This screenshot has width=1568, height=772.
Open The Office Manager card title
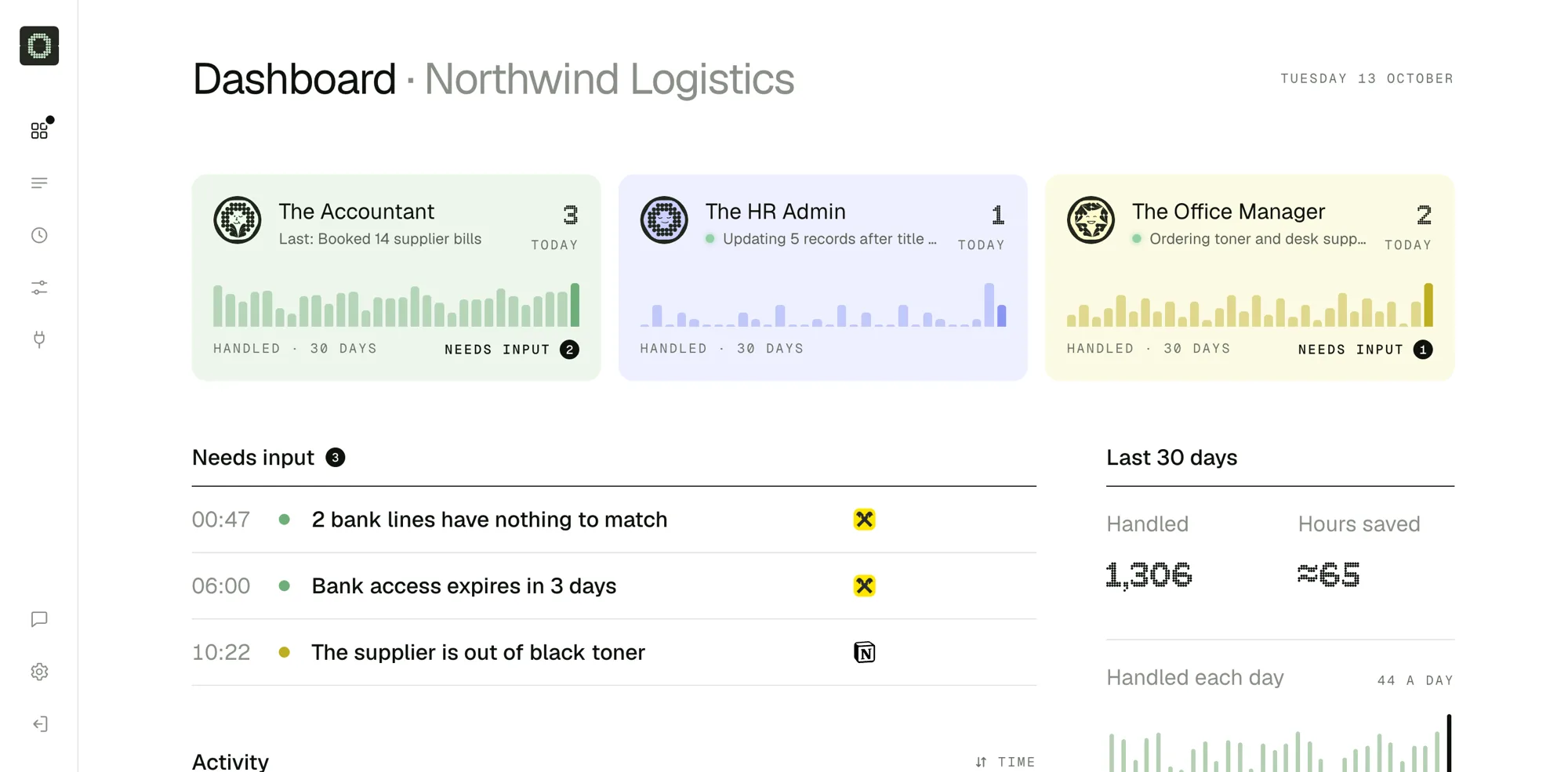pos(1229,212)
